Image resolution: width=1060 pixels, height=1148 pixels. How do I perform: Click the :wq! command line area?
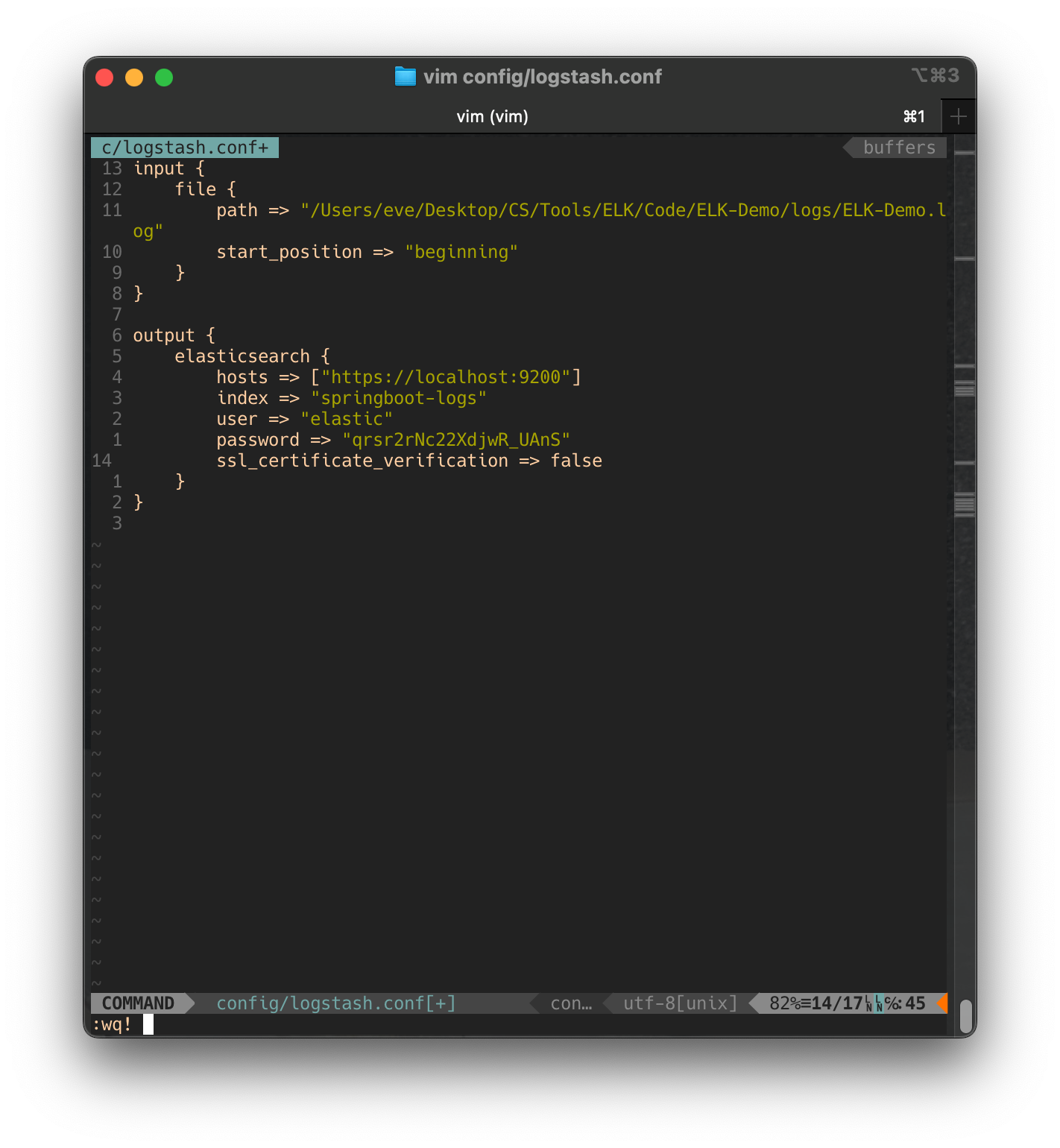[x=119, y=1024]
